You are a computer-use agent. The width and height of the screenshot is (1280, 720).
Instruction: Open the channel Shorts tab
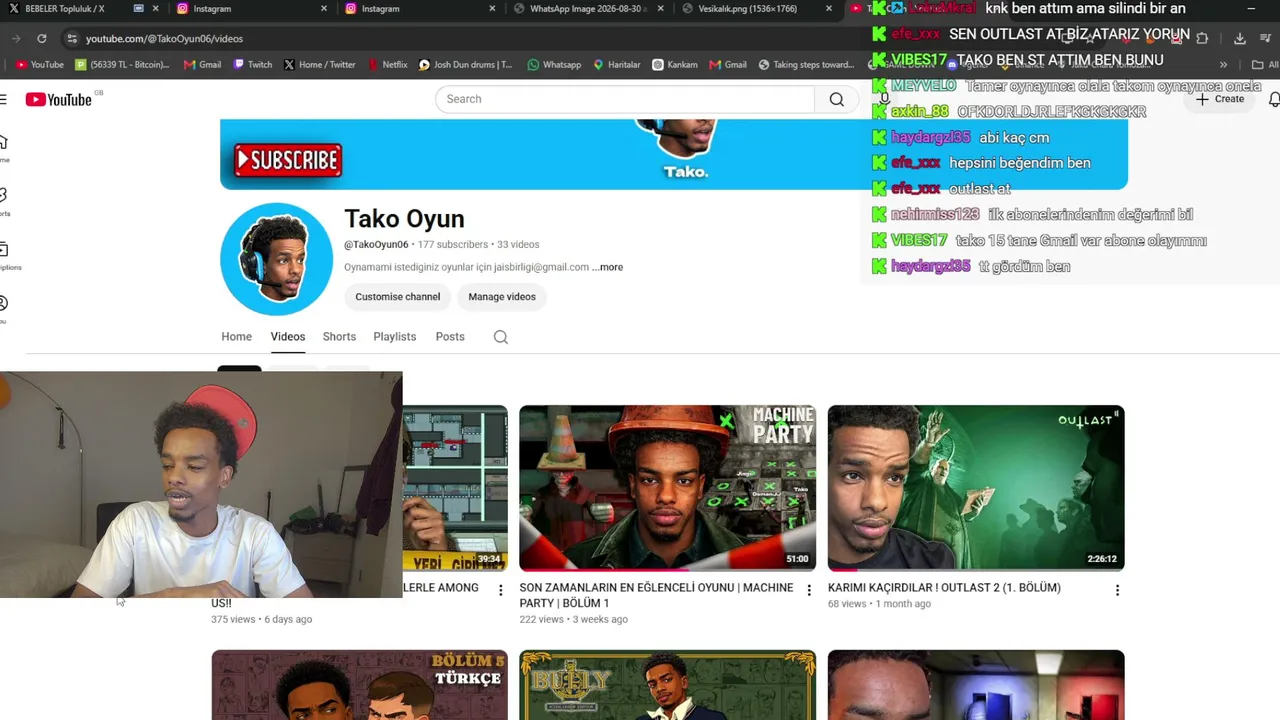point(339,337)
